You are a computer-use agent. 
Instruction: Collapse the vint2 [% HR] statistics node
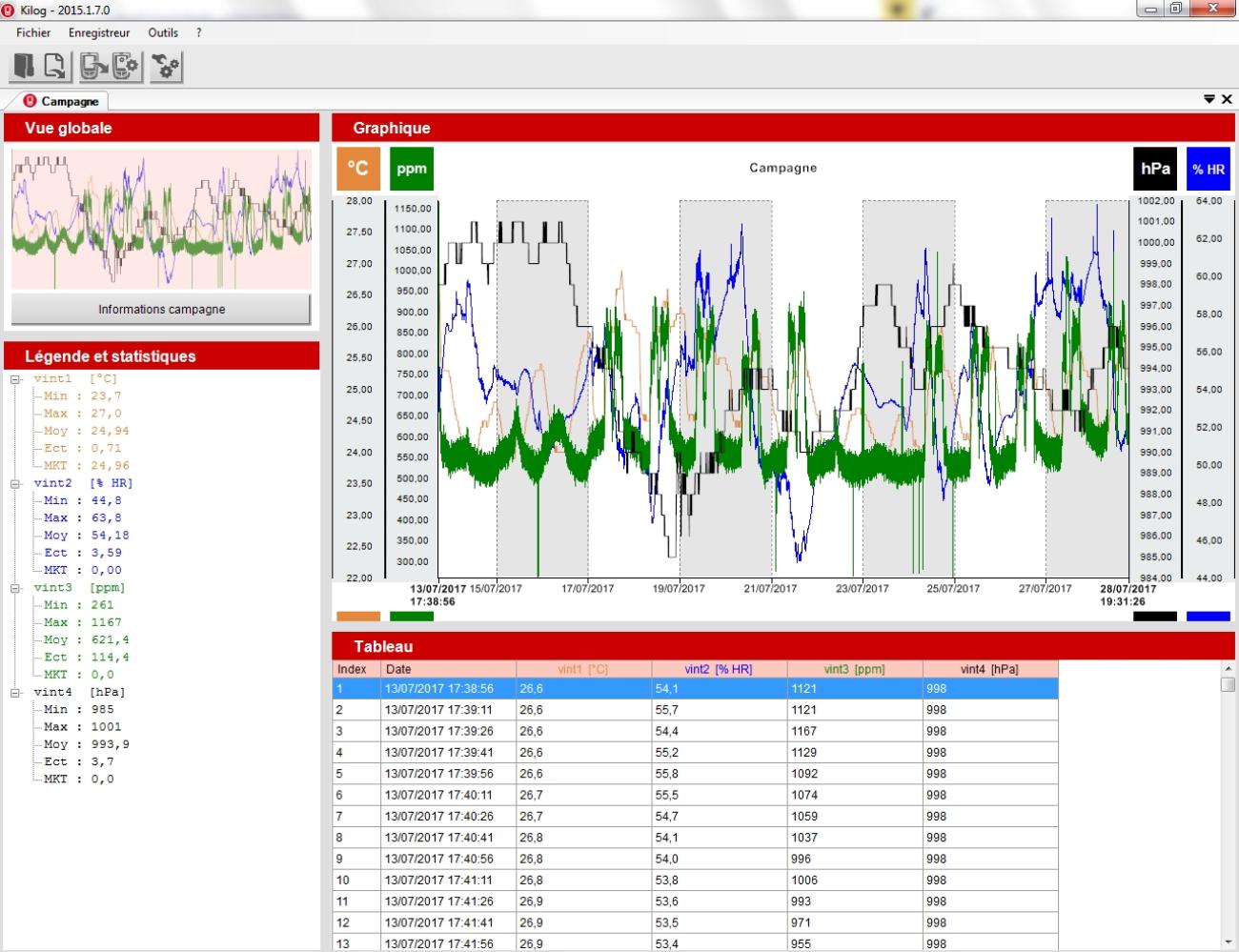(15, 484)
